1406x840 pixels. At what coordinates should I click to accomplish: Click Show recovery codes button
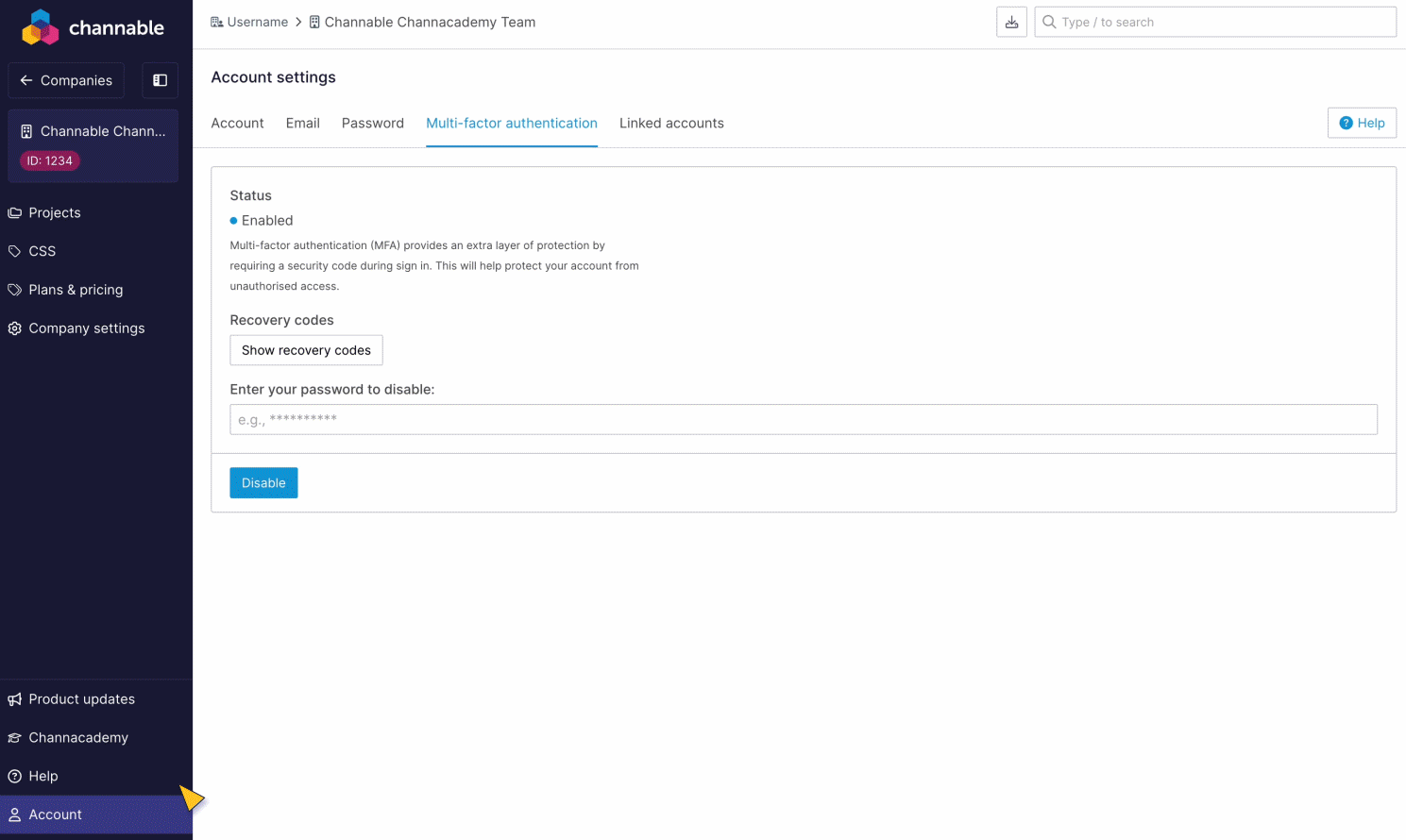tap(306, 350)
